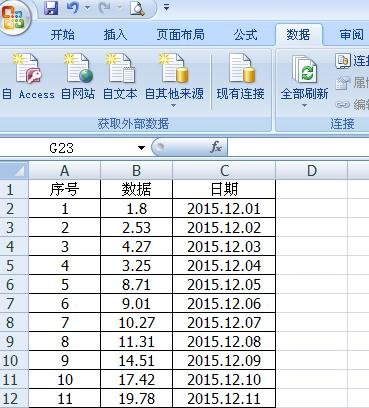369x408 pixels.
Task: Open the 连接 workbook connections button
Action: coord(352,61)
